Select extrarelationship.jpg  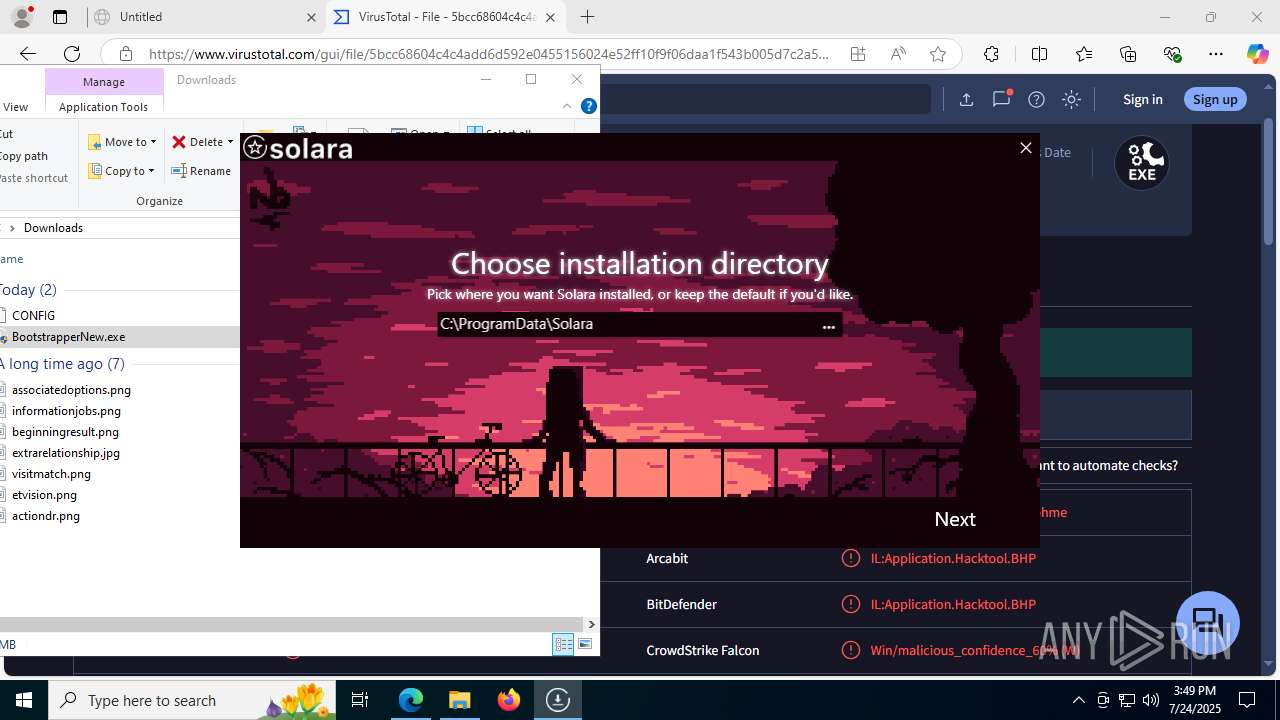point(66,453)
